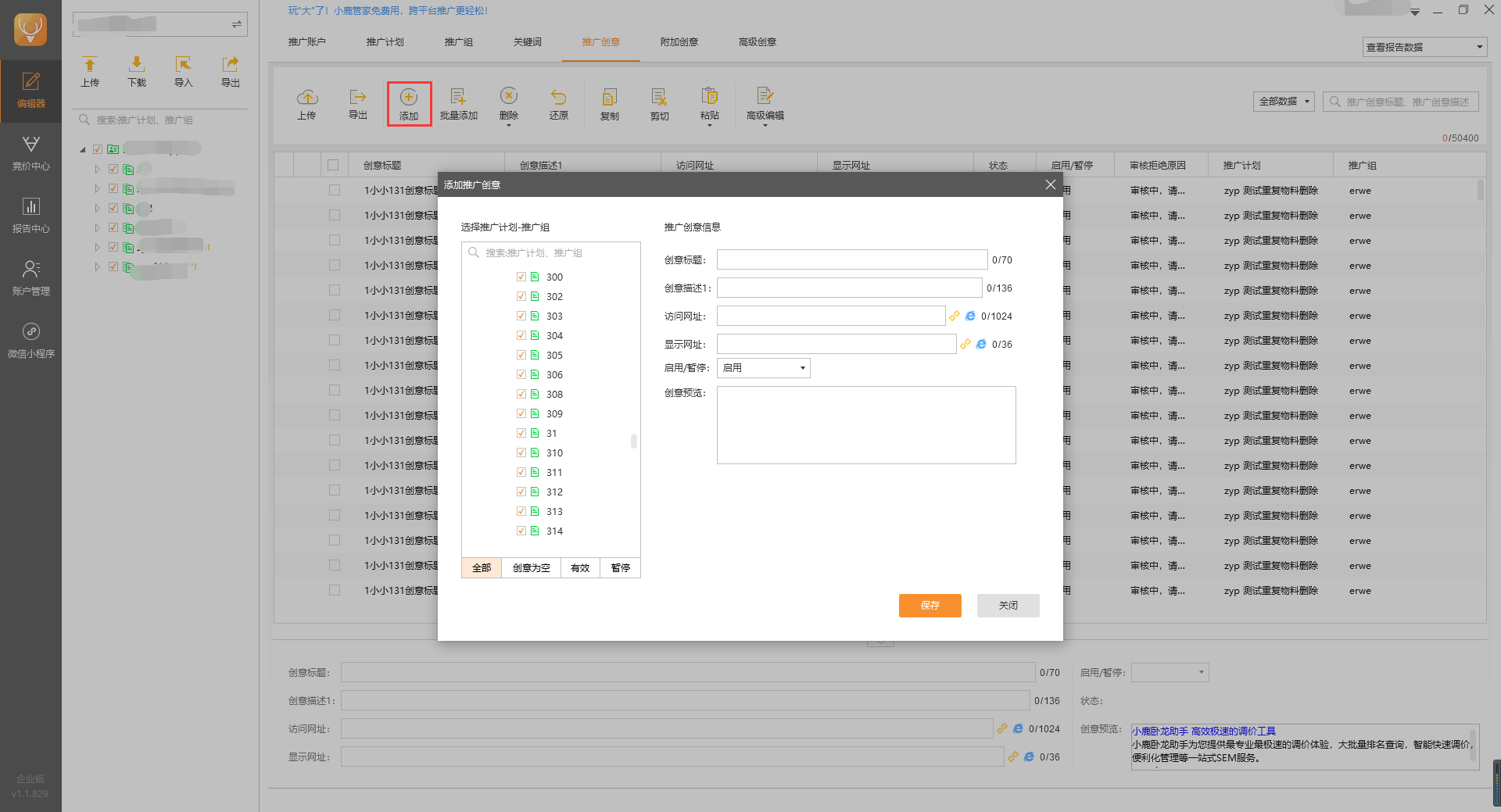The width and height of the screenshot is (1501, 812).
Task: Select the 创意为空 filter button
Action: [532, 568]
